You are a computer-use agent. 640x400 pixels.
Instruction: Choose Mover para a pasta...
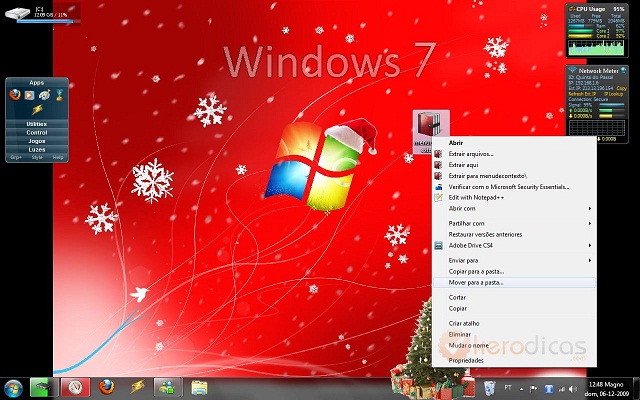tap(514, 282)
